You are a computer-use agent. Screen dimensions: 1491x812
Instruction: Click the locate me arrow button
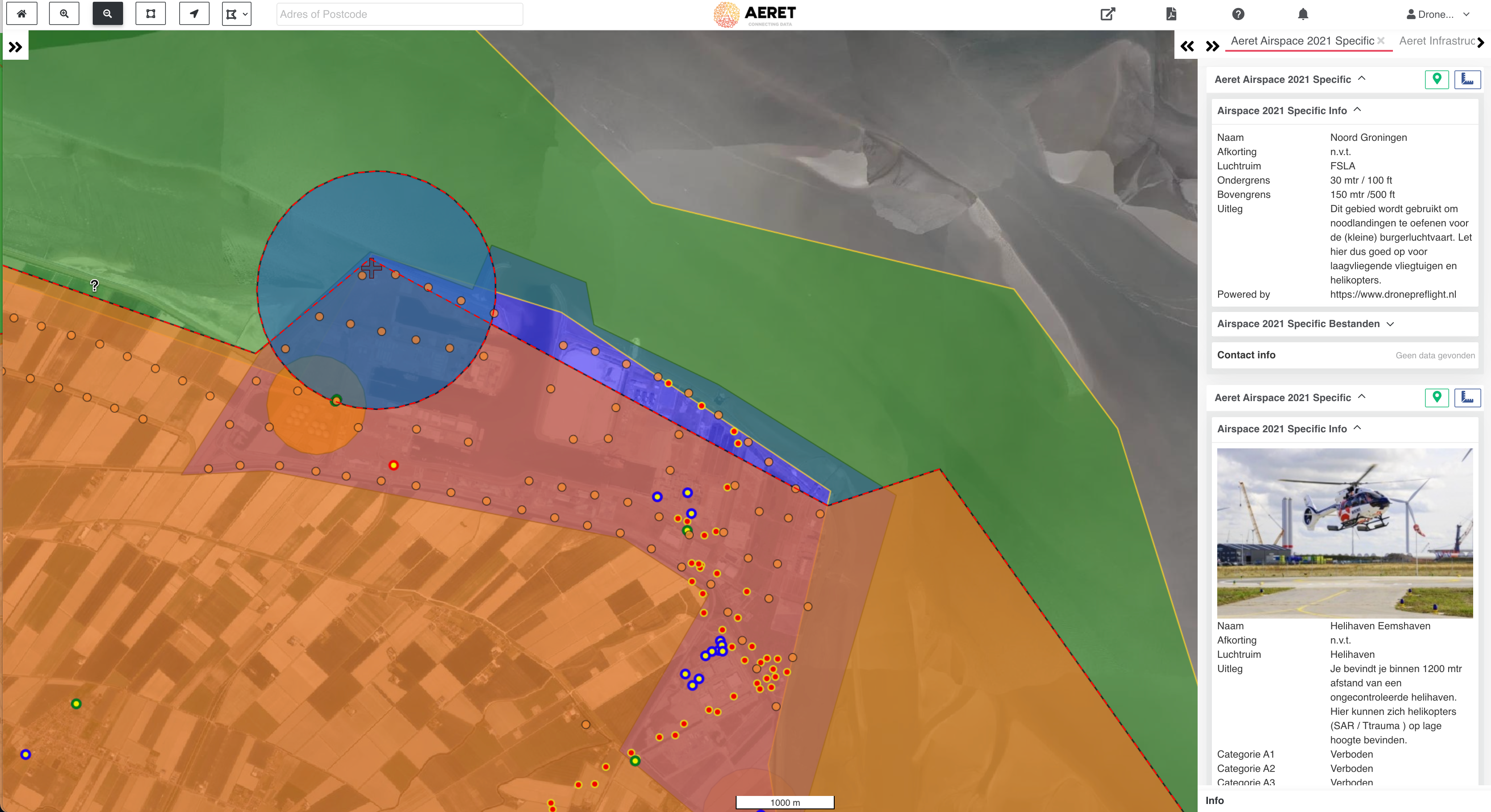194,14
